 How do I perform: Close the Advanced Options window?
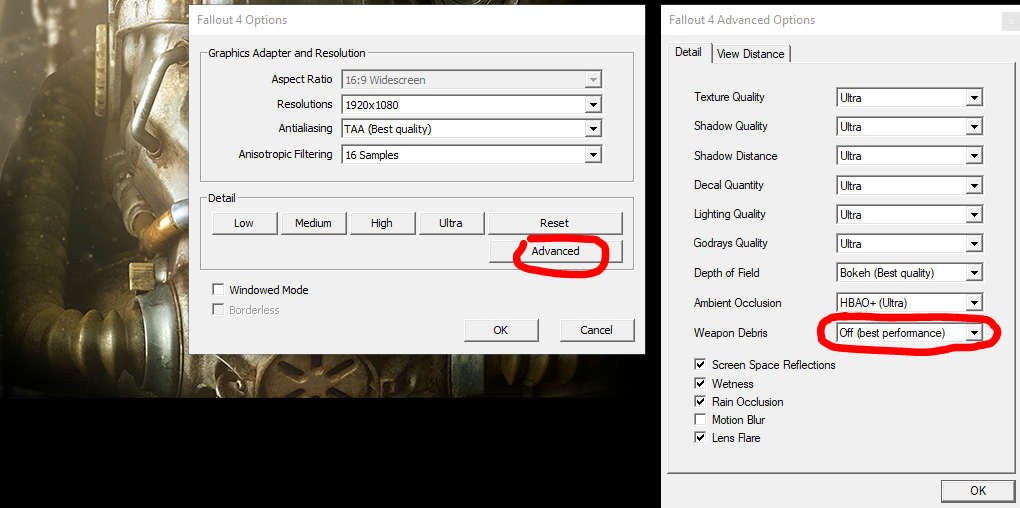(1011, 21)
